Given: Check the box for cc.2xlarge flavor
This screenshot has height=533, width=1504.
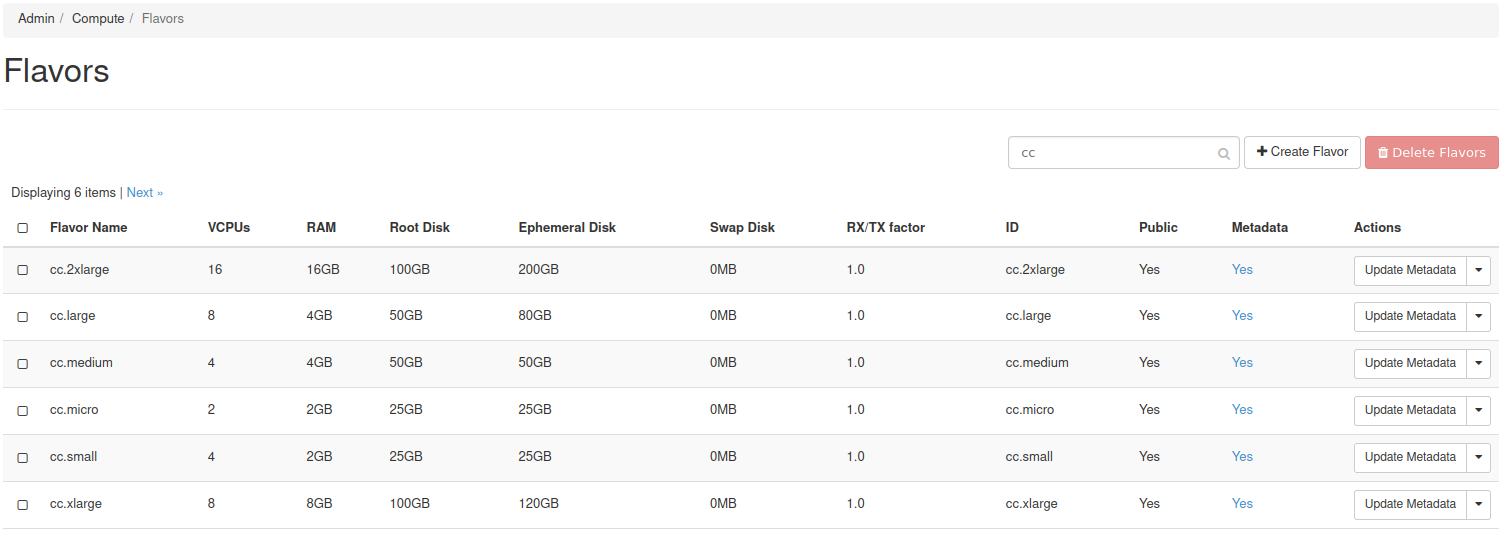Looking at the screenshot, I should point(23,270).
